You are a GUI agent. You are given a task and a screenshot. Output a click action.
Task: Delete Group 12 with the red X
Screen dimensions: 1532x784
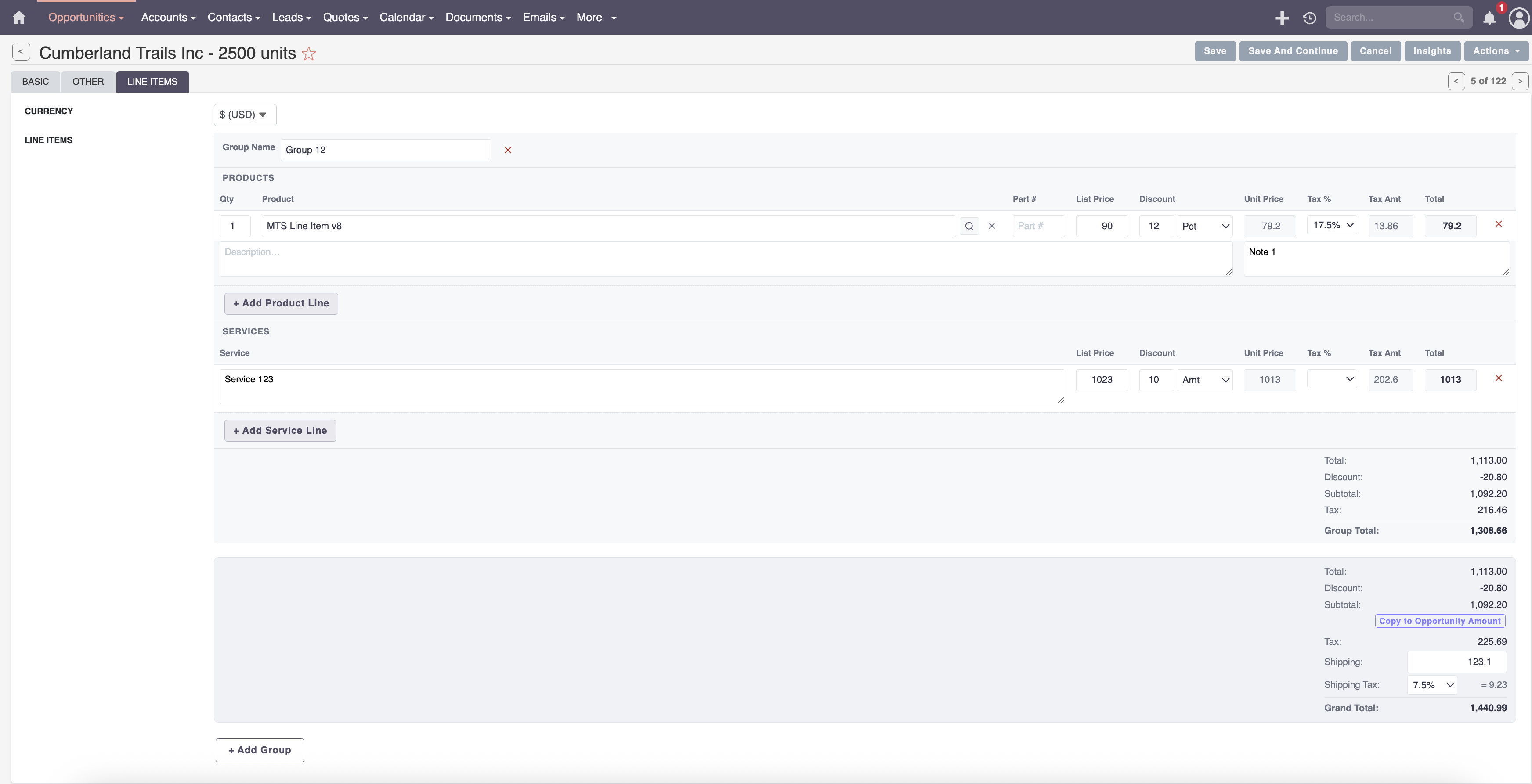pyautogui.click(x=507, y=150)
